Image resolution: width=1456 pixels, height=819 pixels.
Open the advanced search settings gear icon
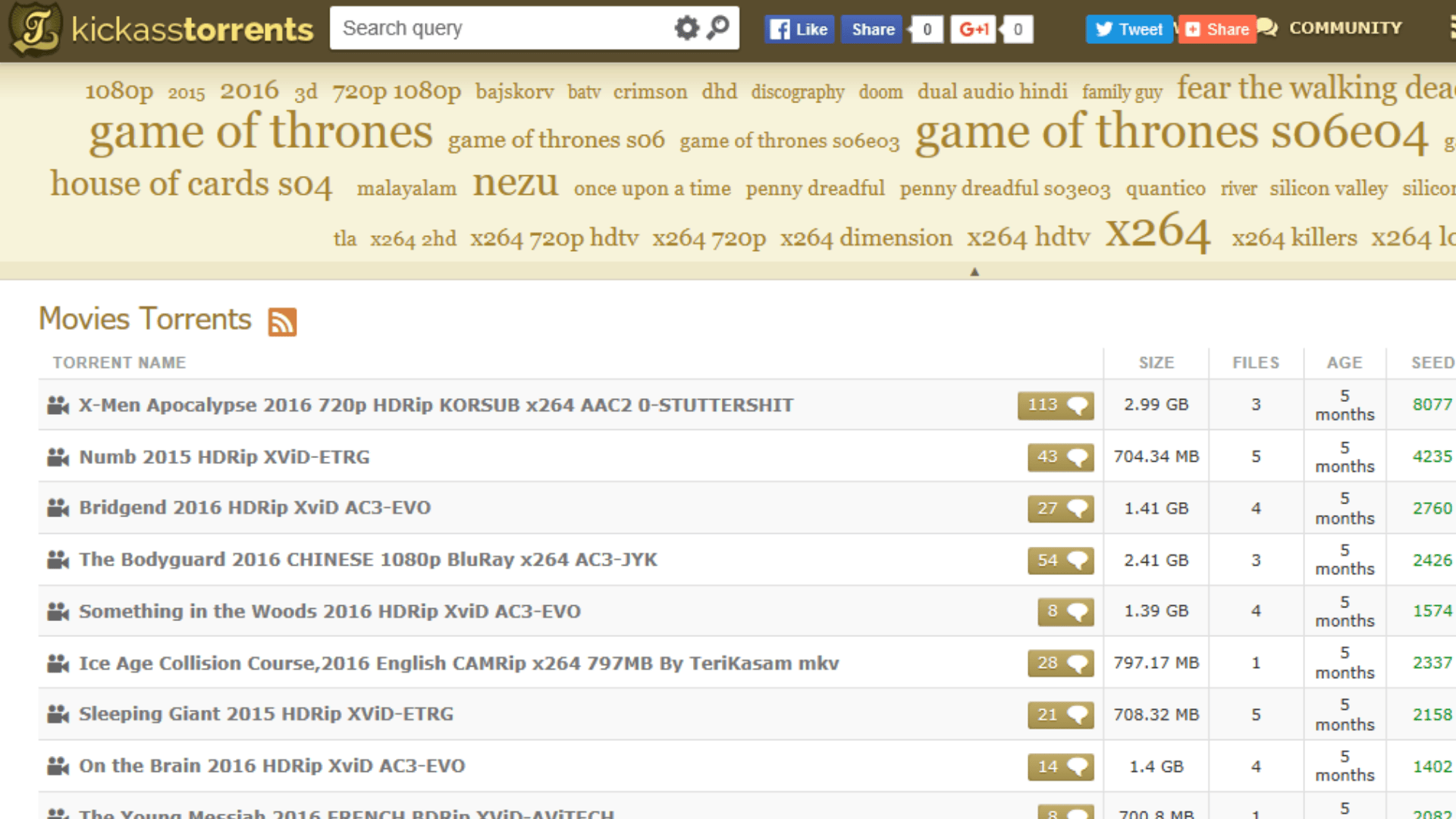point(686,27)
